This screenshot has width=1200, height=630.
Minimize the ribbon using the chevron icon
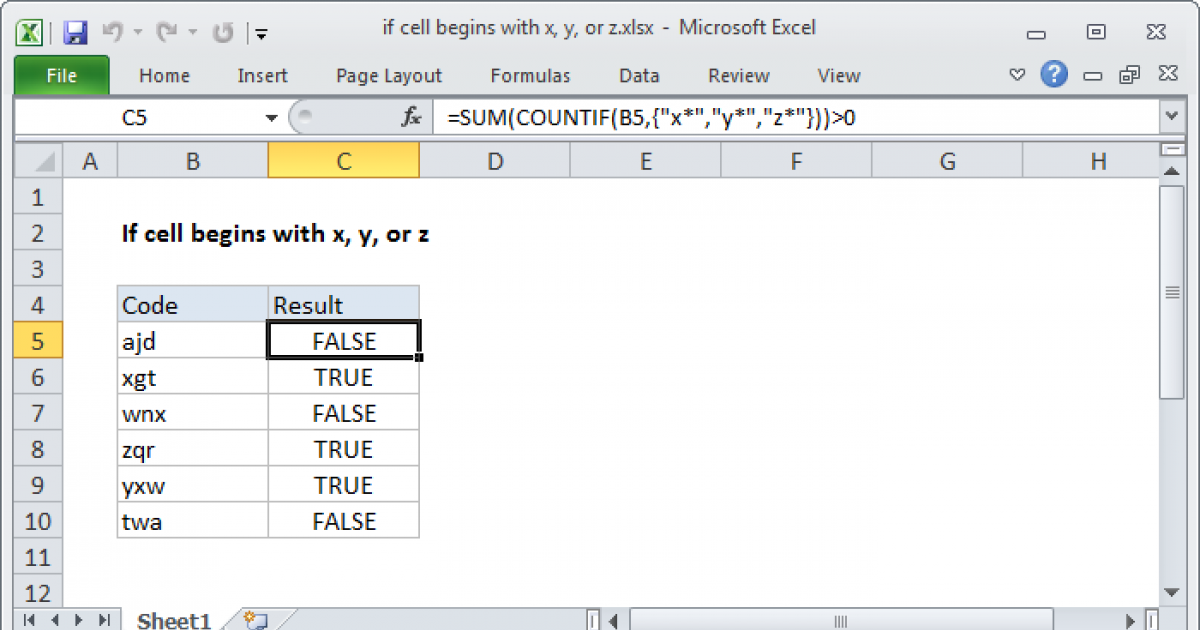click(1017, 75)
